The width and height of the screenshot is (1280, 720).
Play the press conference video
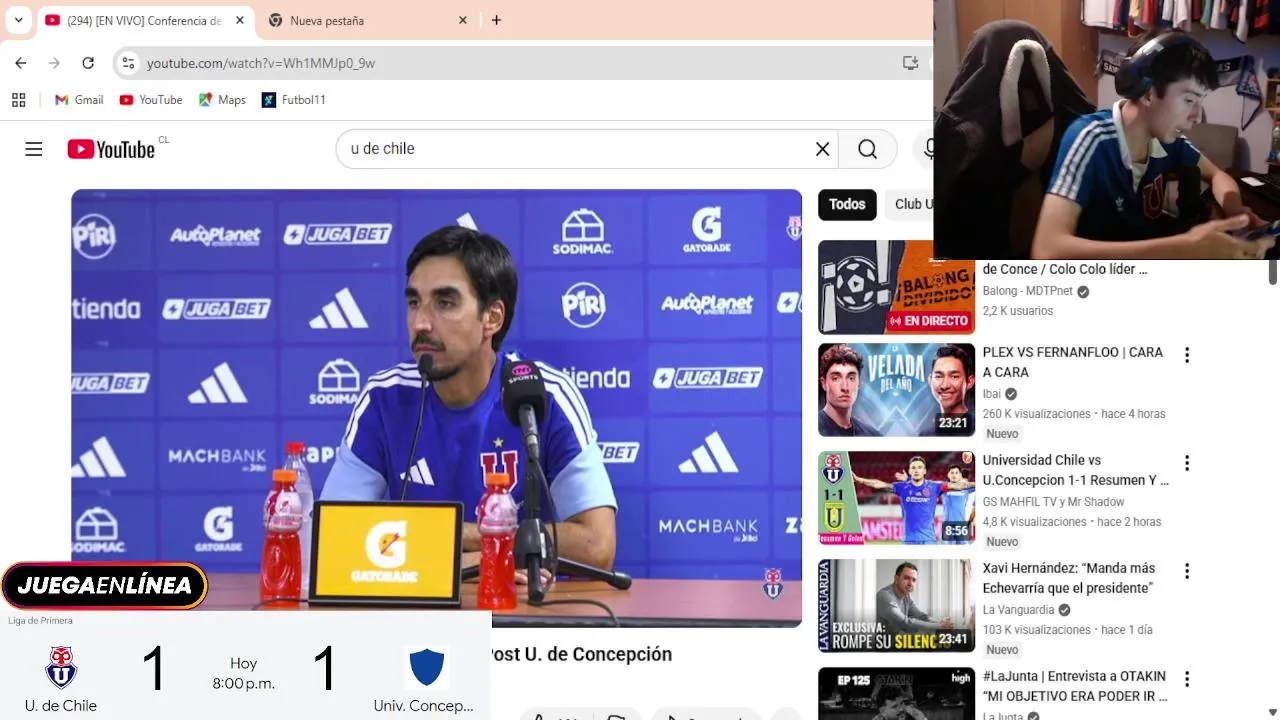point(436,408)
